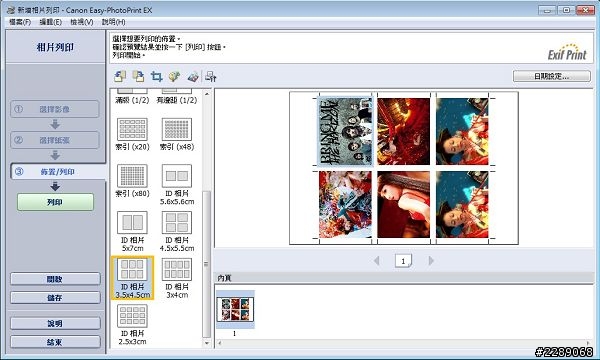Screen dimensions: 600x360
Task: Click the layout list scroll-up arrow
Action: pyautogui.click(x=207, y=93)
